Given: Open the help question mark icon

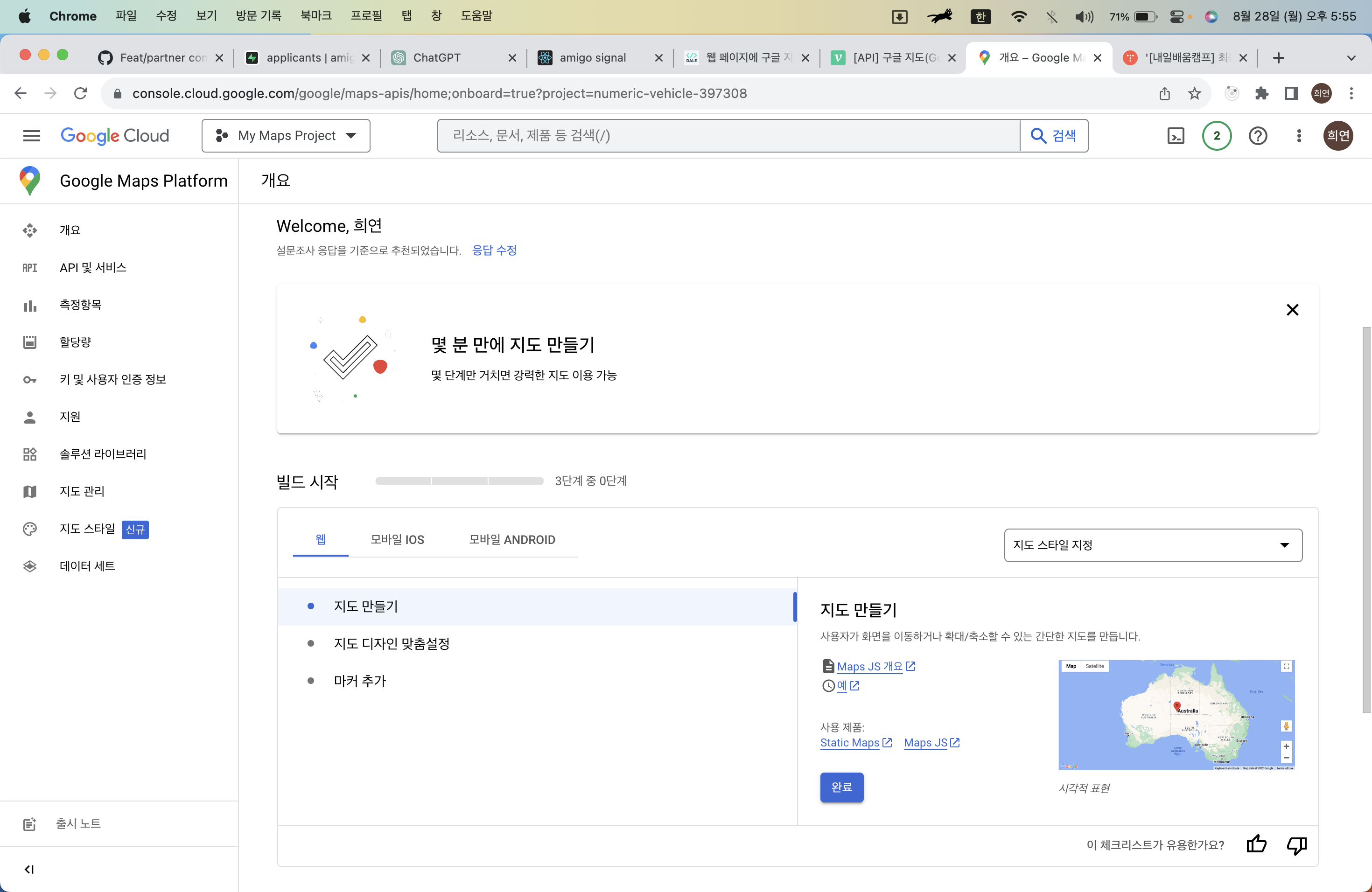Looking at the screenshot, I should coord(1258,136).
